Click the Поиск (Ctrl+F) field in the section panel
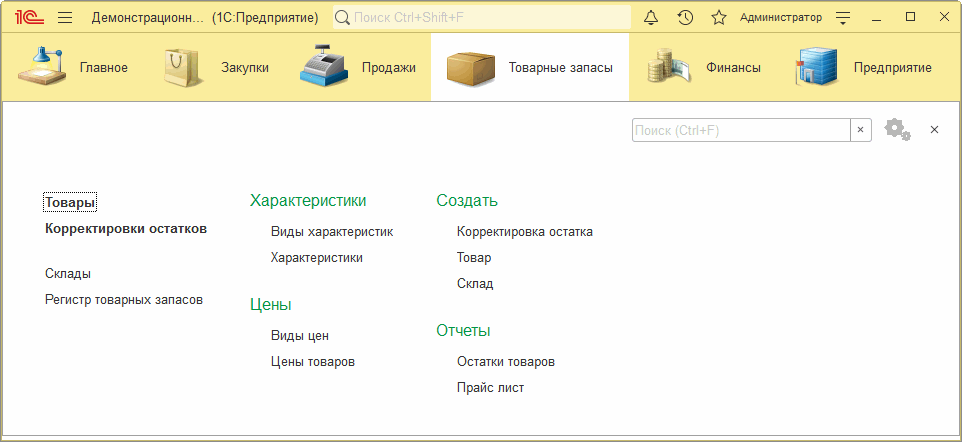 pos(741,130)
